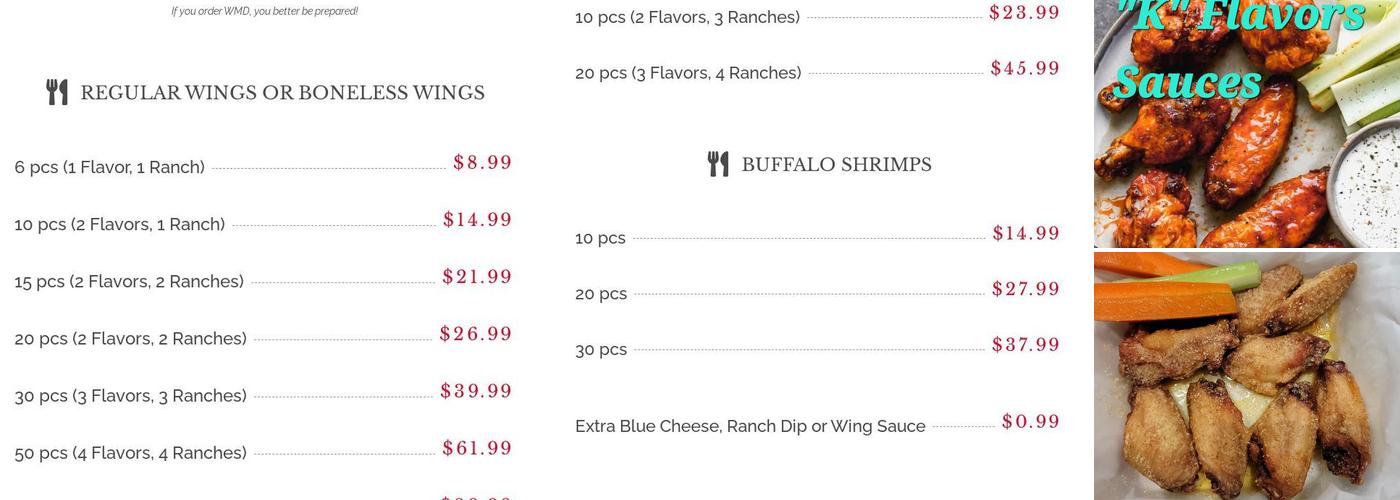Click the 20 pcs (3 Flavors, 4 Ranches) item

(x=688, y=72)
